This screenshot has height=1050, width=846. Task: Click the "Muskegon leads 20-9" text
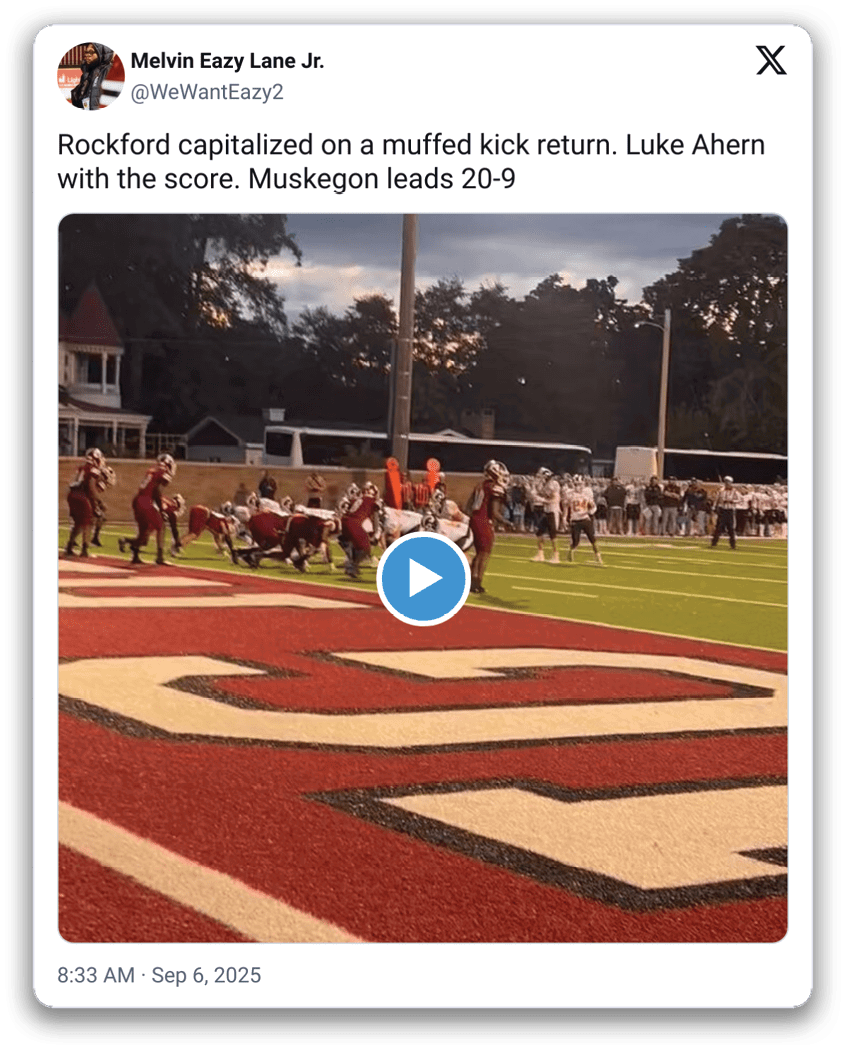[382, 179]
